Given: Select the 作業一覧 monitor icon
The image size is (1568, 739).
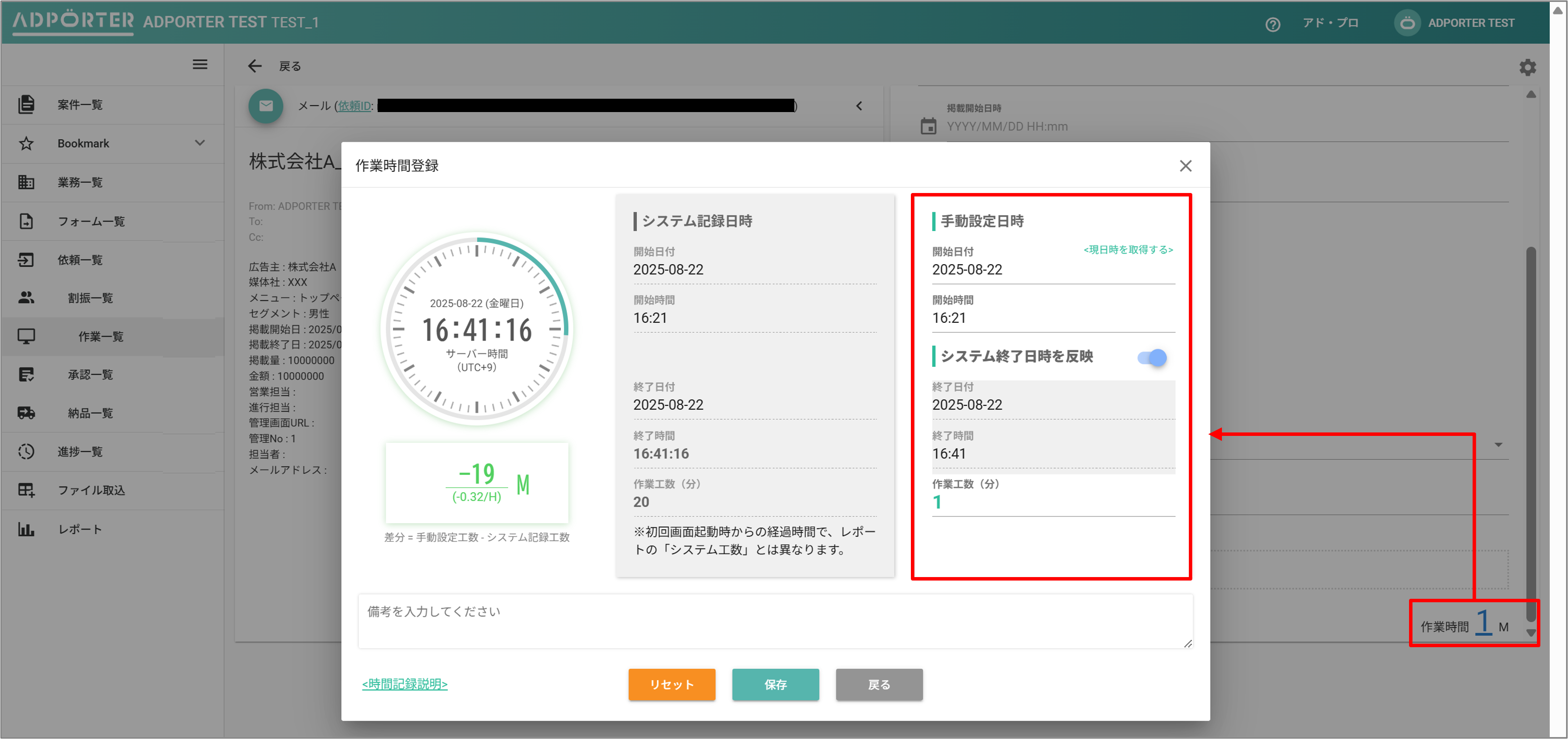Looking at the screenshot, I should click(27, 337).
